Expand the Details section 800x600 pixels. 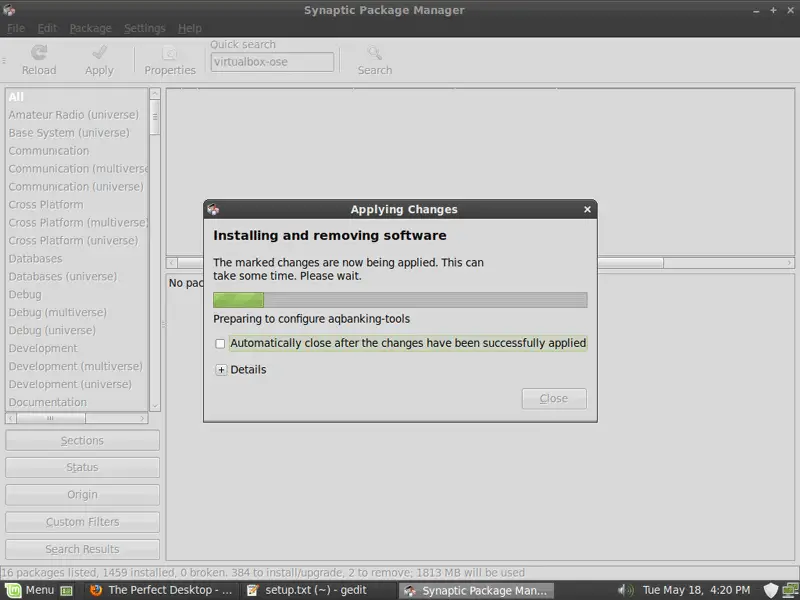221,370
